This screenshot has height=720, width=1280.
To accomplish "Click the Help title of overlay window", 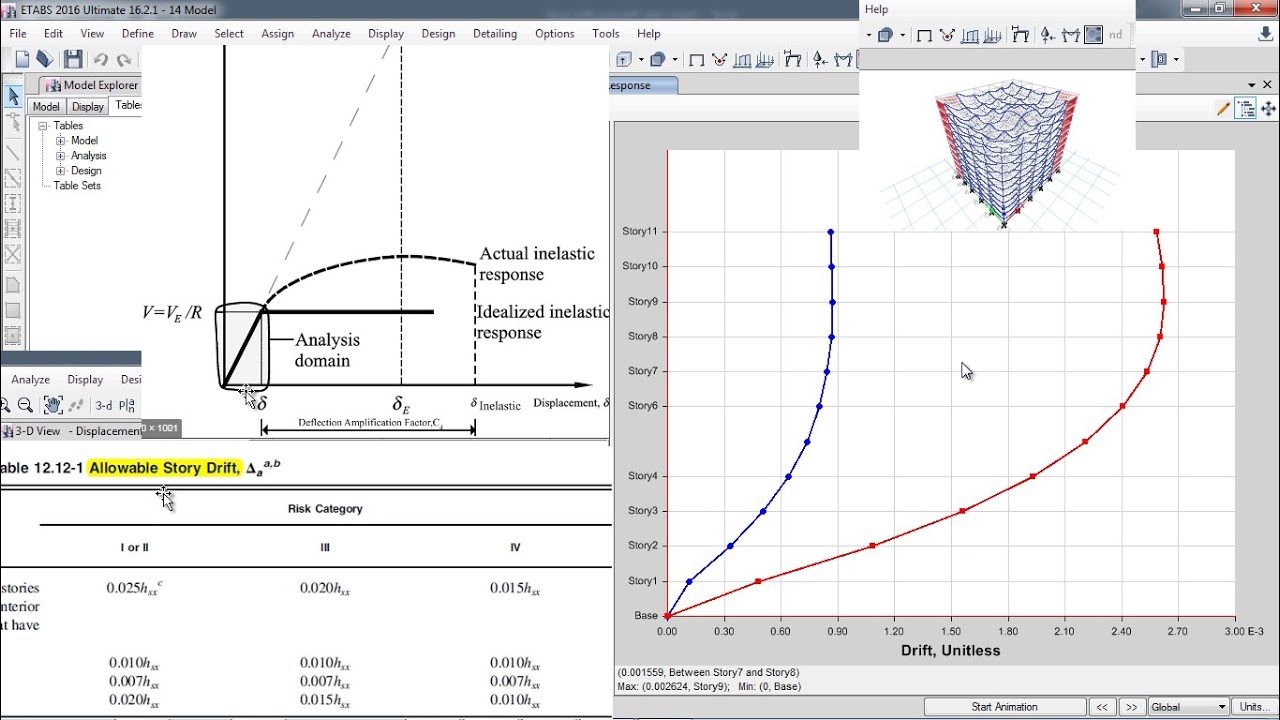I will (x=876, y=9).
